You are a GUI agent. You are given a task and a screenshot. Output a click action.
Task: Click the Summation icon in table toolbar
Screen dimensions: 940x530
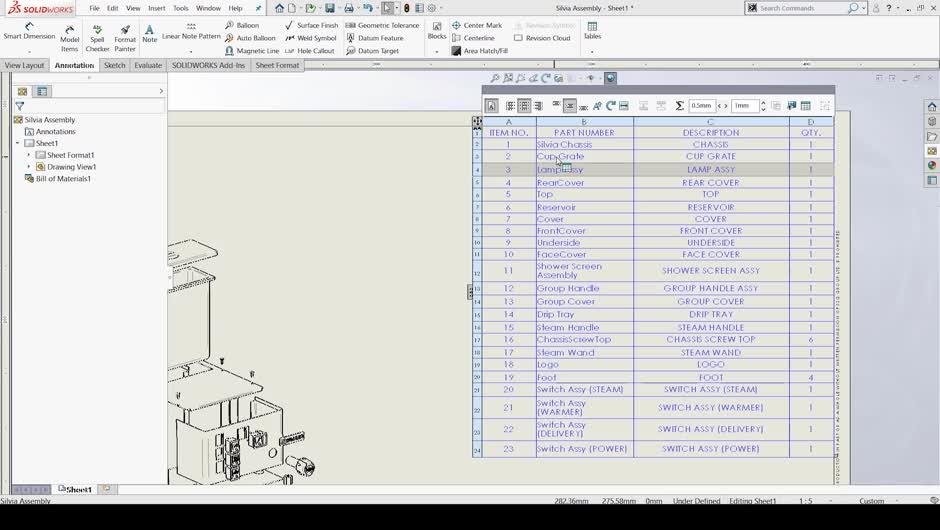(679, 106)
